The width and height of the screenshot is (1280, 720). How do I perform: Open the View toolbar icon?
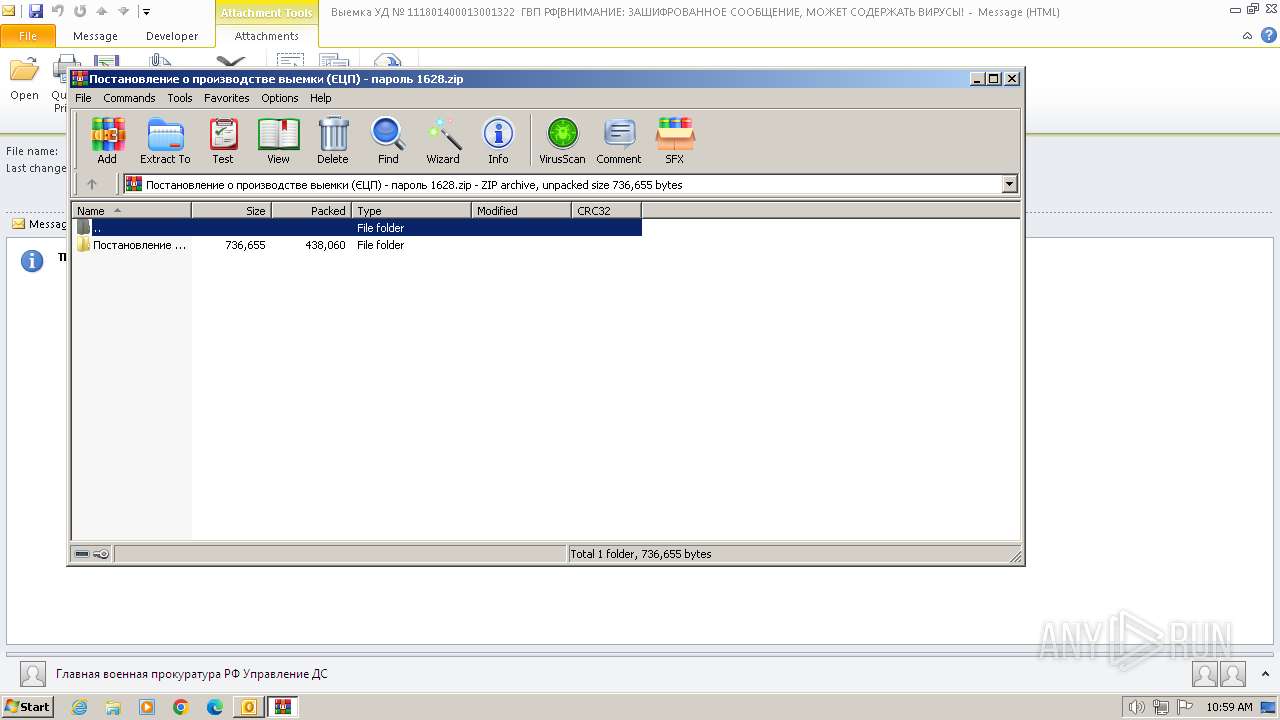[278, 140]
